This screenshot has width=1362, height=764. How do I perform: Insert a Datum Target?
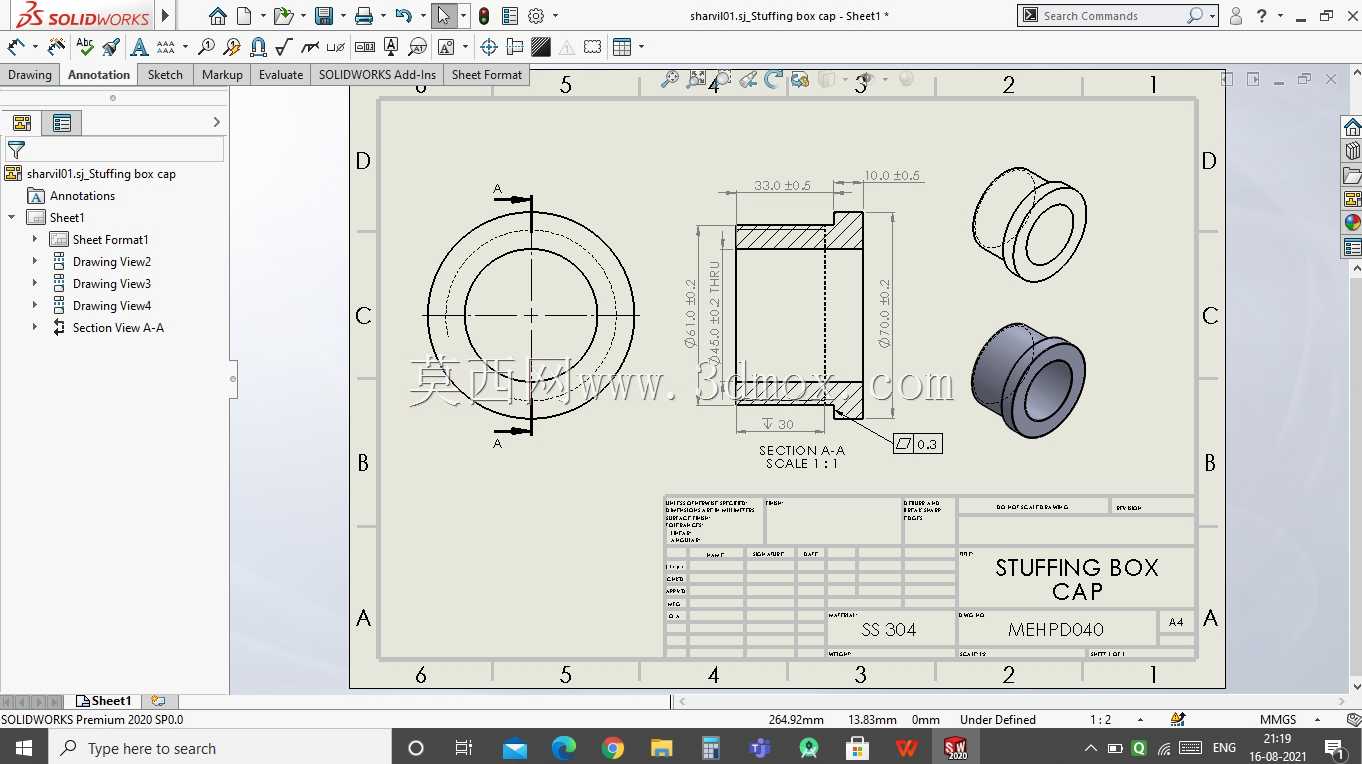417,47
